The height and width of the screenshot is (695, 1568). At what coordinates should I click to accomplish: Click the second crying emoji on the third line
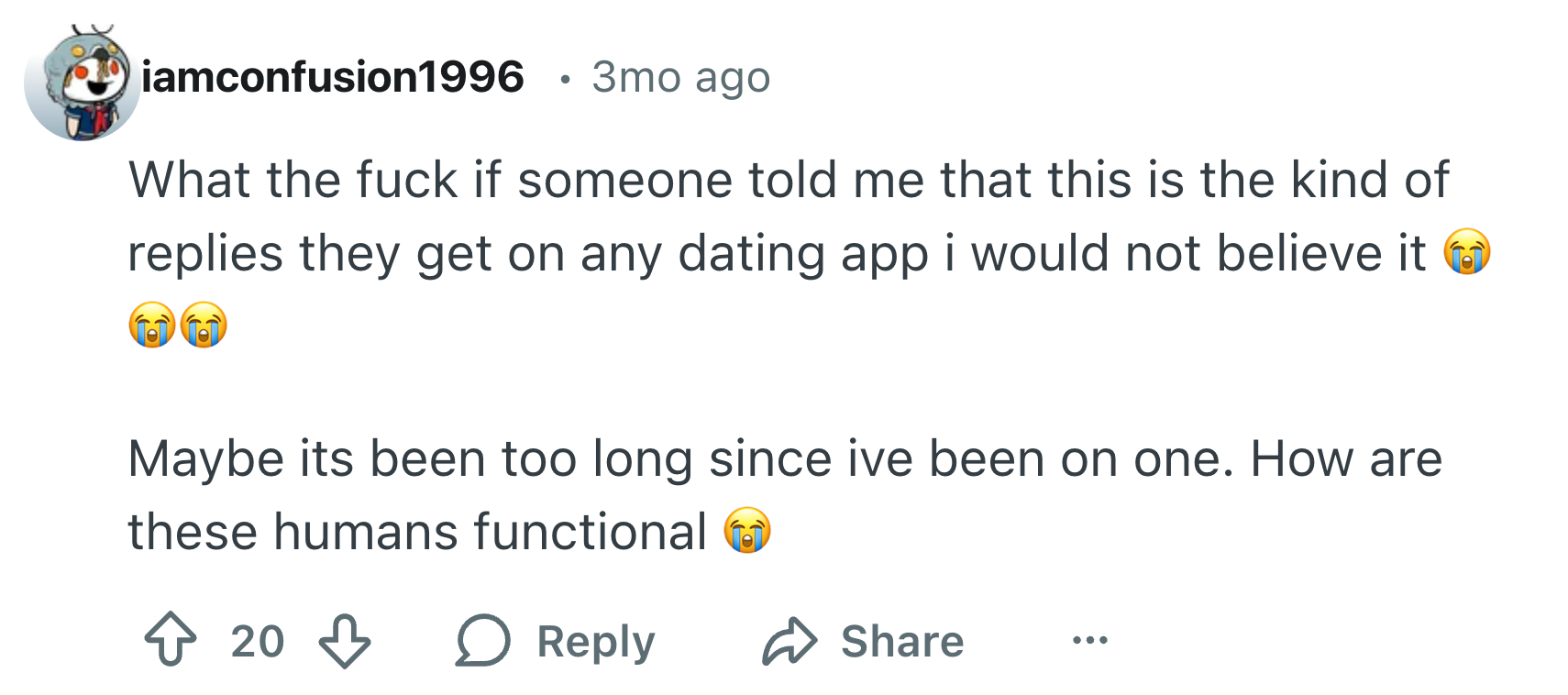[204, 325]
